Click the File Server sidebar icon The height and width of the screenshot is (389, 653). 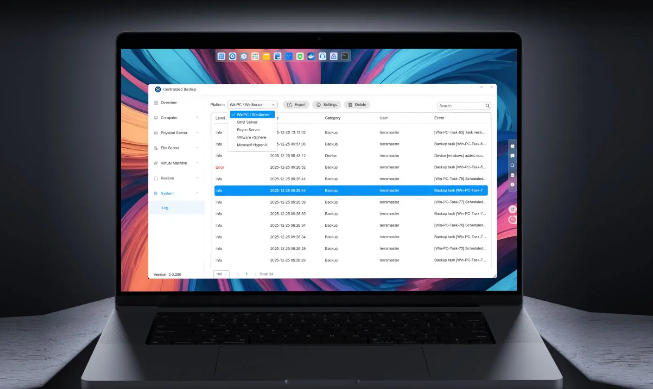click(156, 148)
